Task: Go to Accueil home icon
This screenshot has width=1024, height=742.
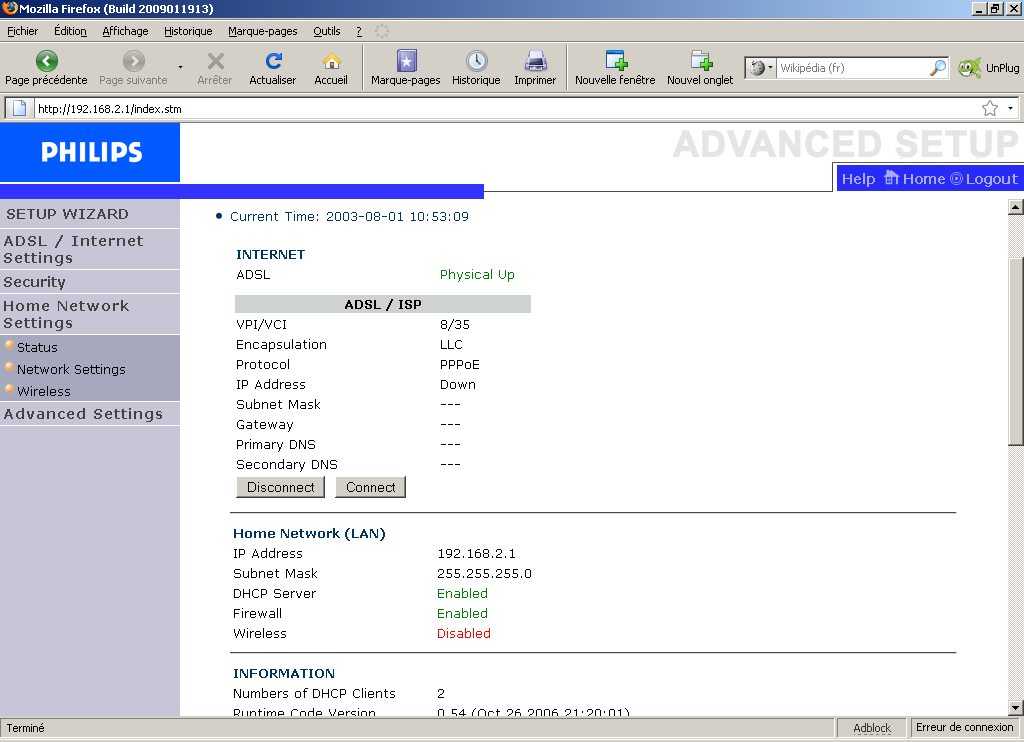Action: (331, 61)
